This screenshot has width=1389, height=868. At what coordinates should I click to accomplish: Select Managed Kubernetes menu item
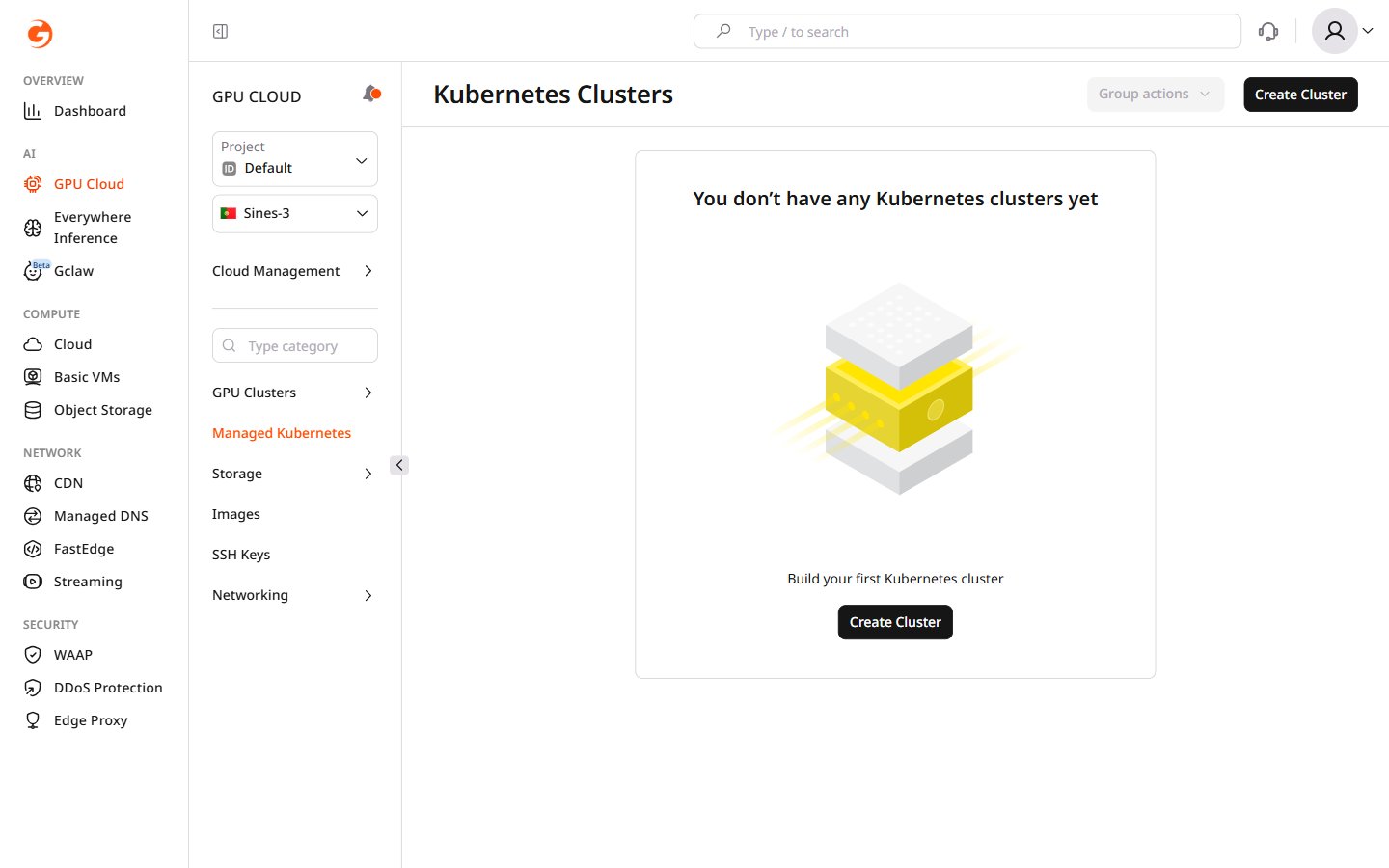point(282,433)
